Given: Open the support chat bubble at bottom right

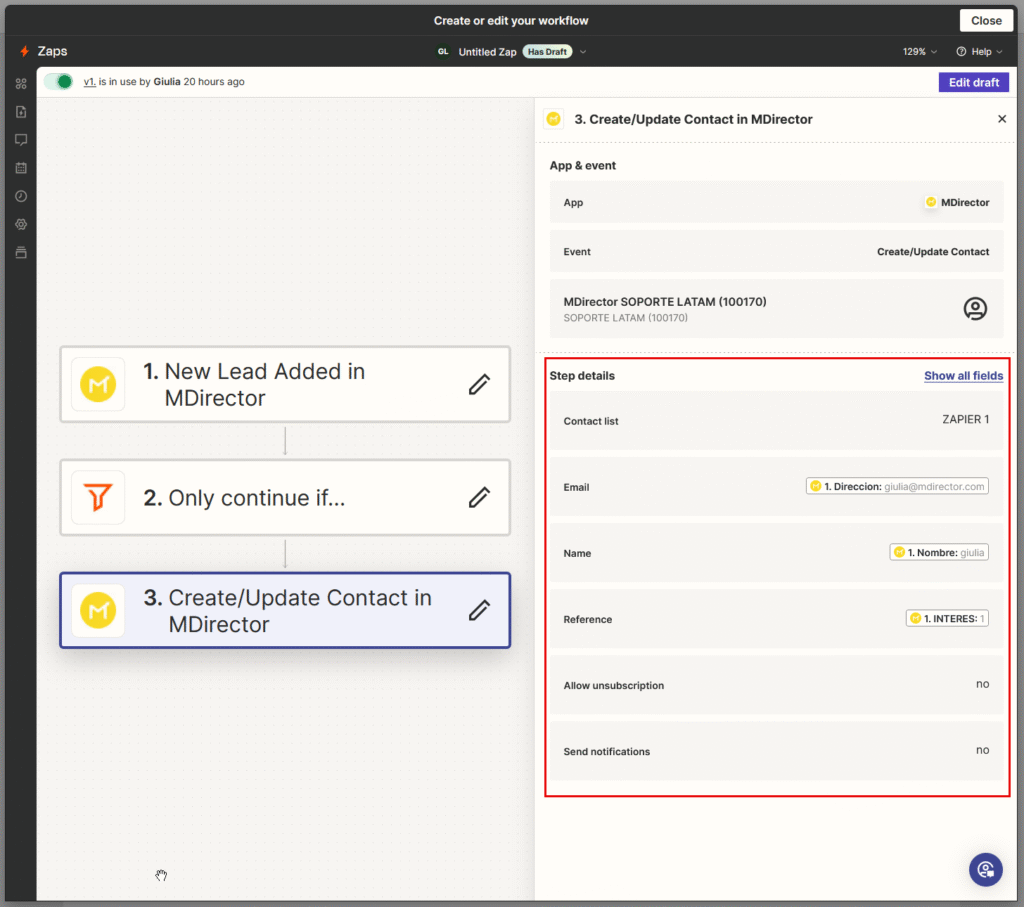Looking at the screenshot, I should pos(985,868).
